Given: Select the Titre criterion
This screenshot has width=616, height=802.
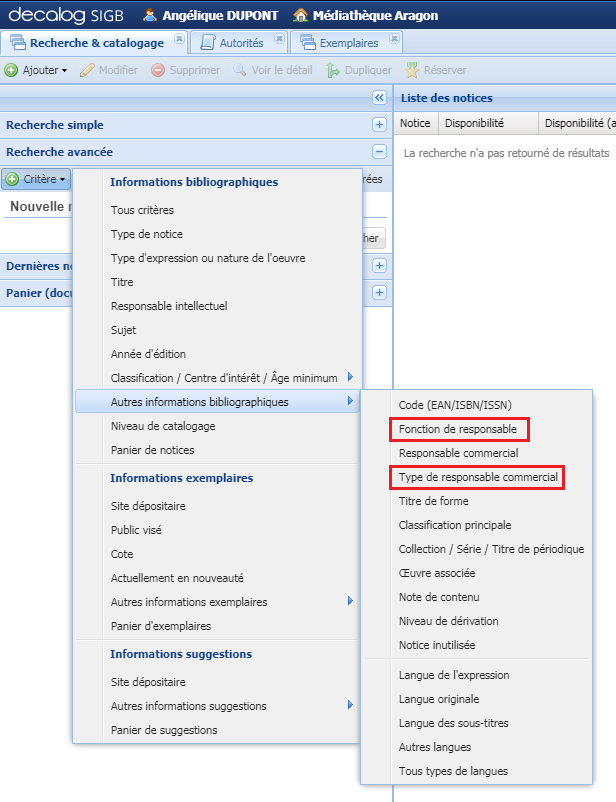Looking at the screenshot, I should (x=217, y=282).
